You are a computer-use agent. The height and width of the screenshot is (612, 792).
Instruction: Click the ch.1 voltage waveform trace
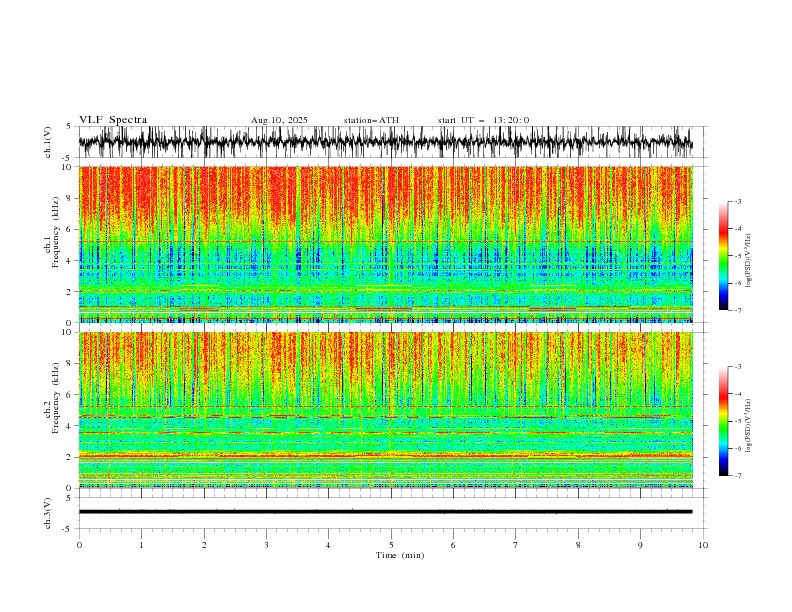click(x=385, y=142)
